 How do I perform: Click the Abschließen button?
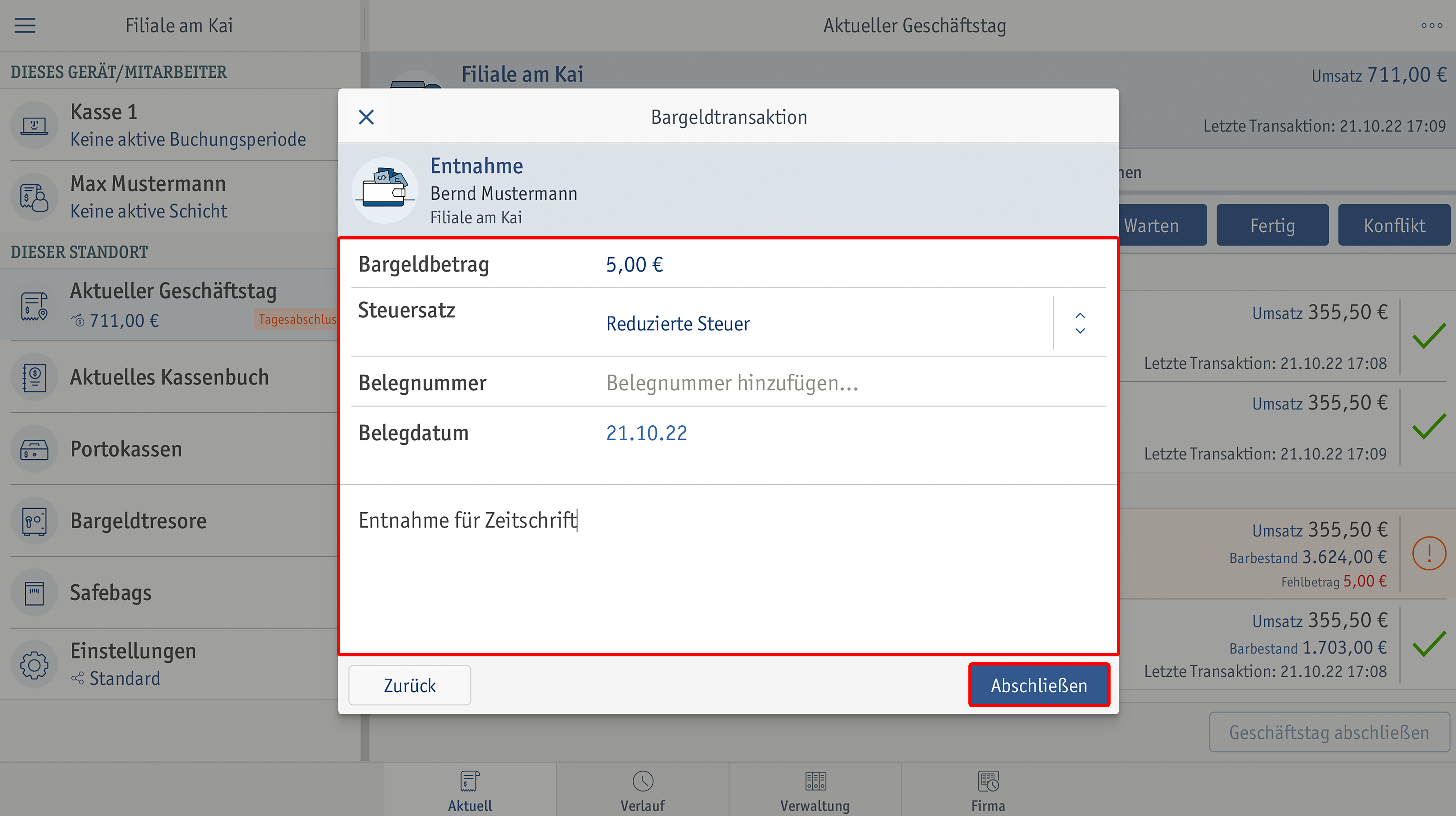1039,685
